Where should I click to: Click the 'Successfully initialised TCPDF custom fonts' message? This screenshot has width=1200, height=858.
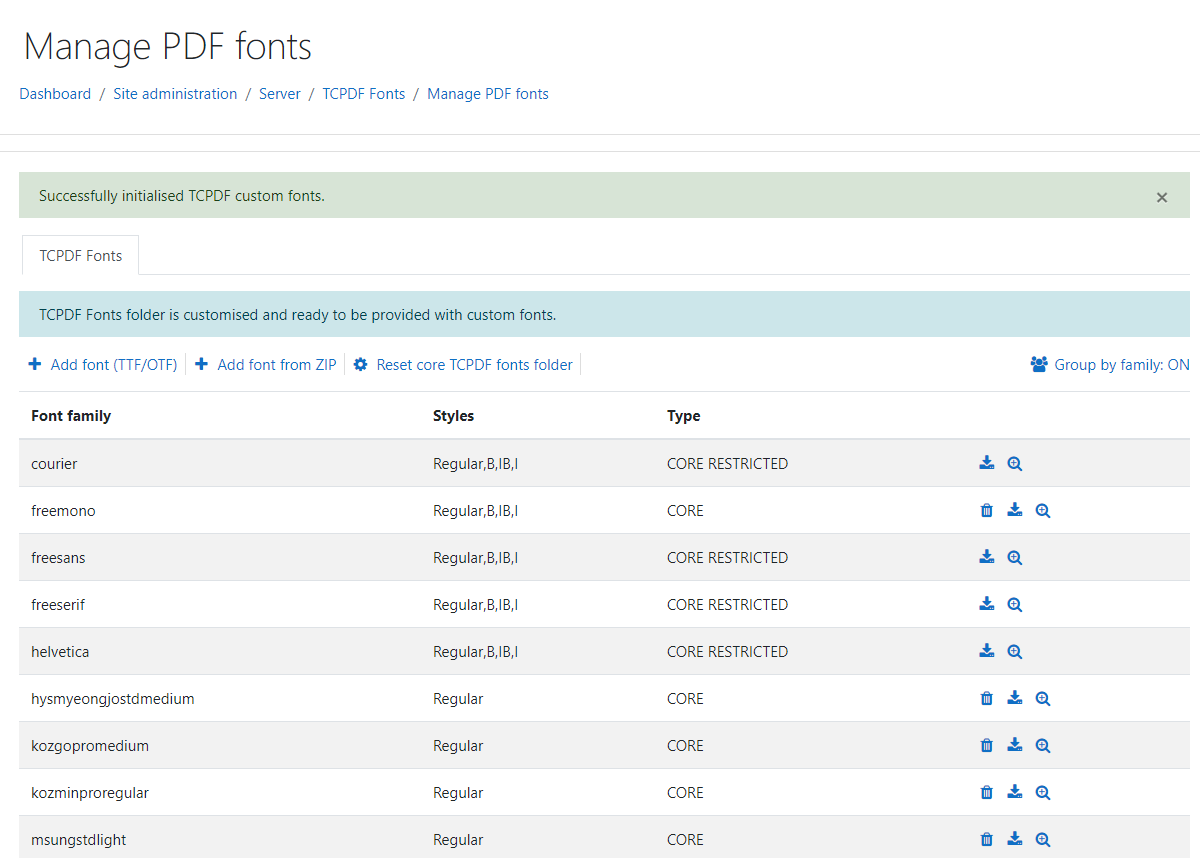coord(182,196)
